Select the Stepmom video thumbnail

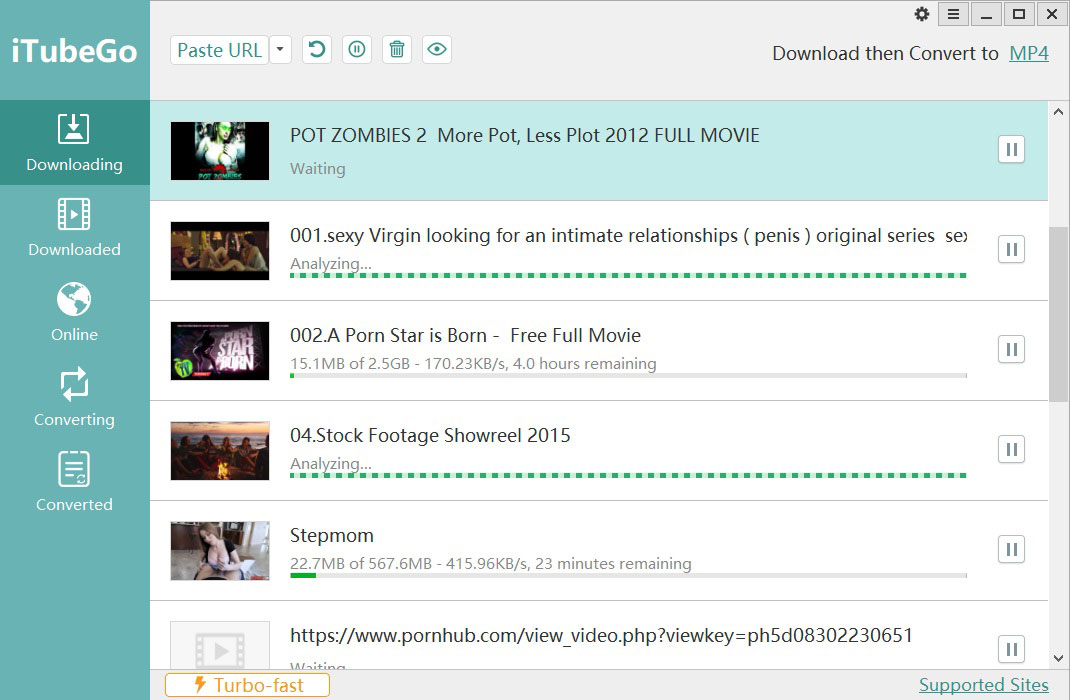[x=220, y=551]
